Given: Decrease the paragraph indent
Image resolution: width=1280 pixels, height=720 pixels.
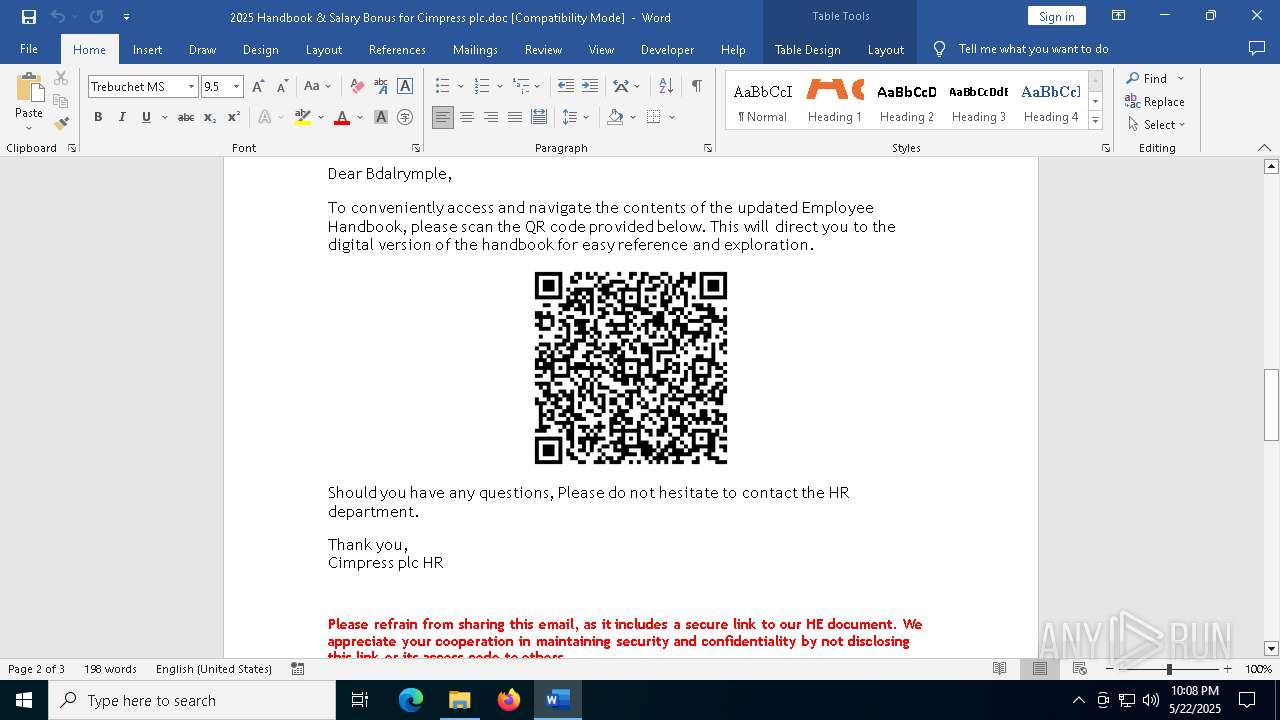Looking at the screenshot, I should (566, 87).
